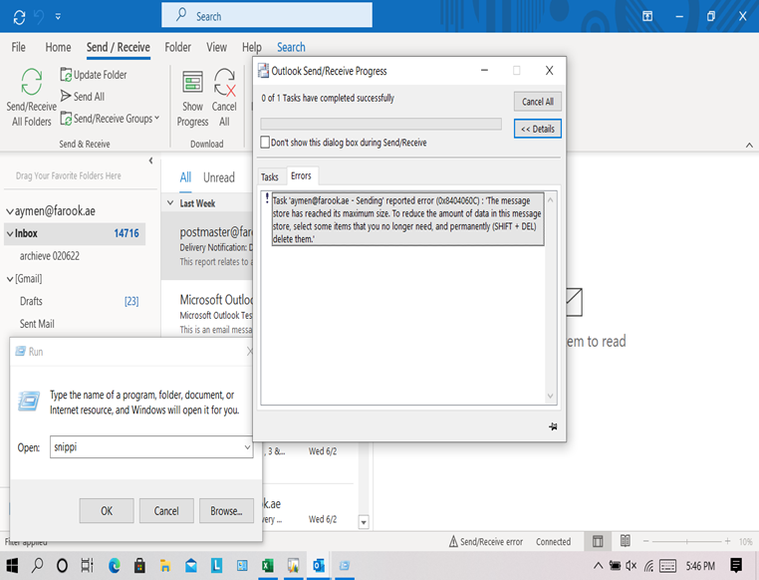Collapse the Inbox folder tree

10,234
